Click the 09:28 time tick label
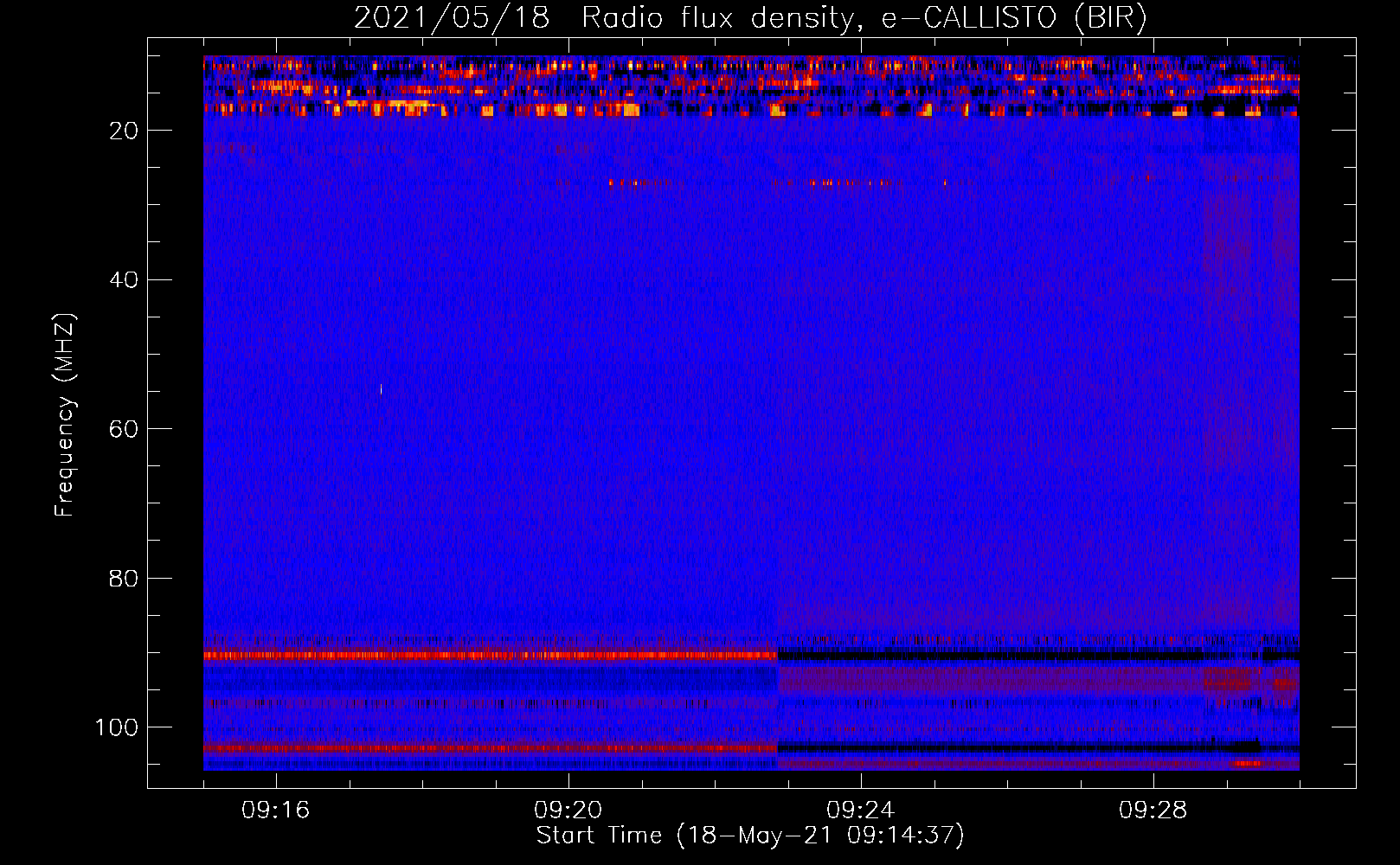1400x865 pixels. (1153, 811)
